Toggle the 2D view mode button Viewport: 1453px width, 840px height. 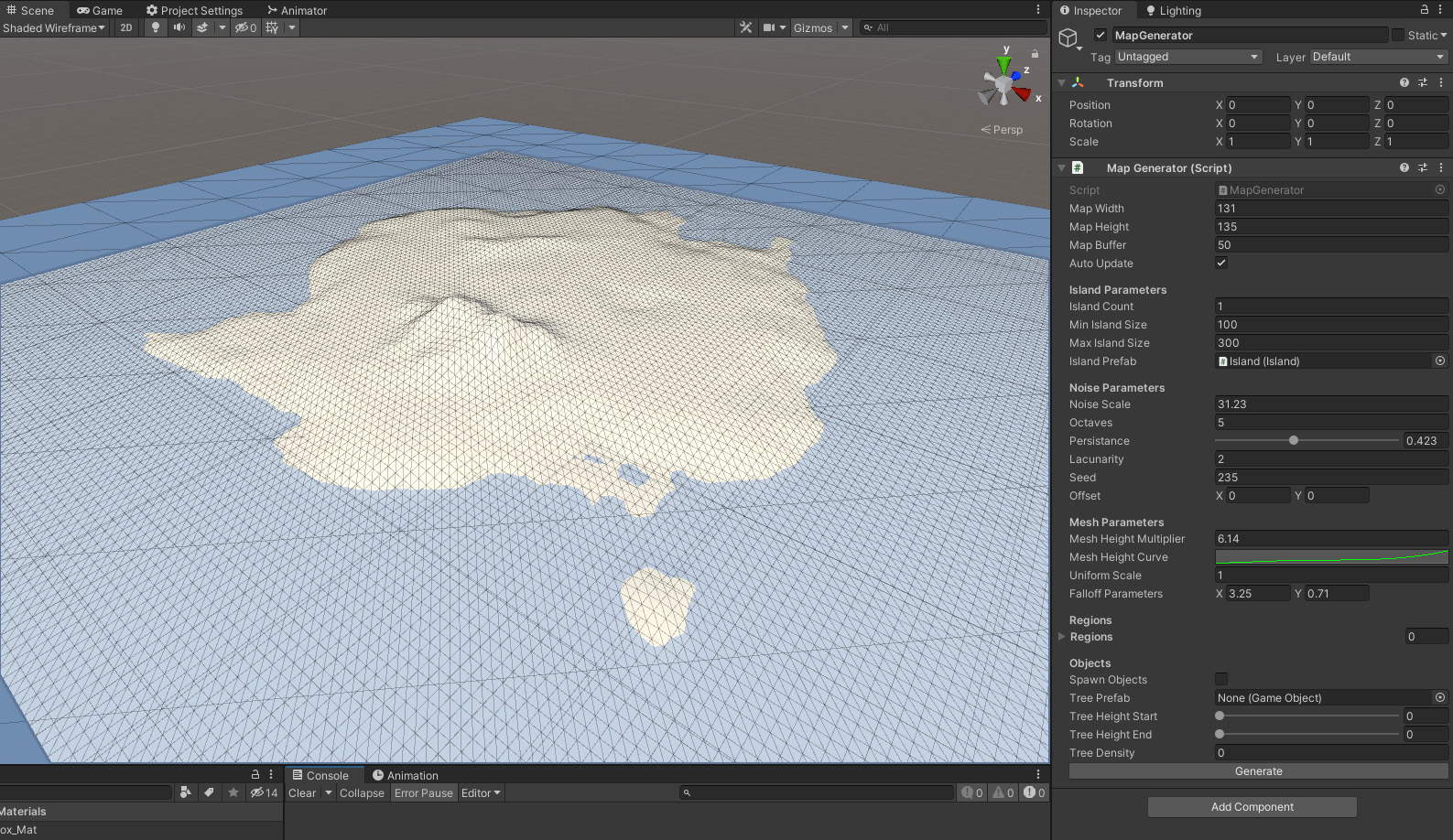126,27
